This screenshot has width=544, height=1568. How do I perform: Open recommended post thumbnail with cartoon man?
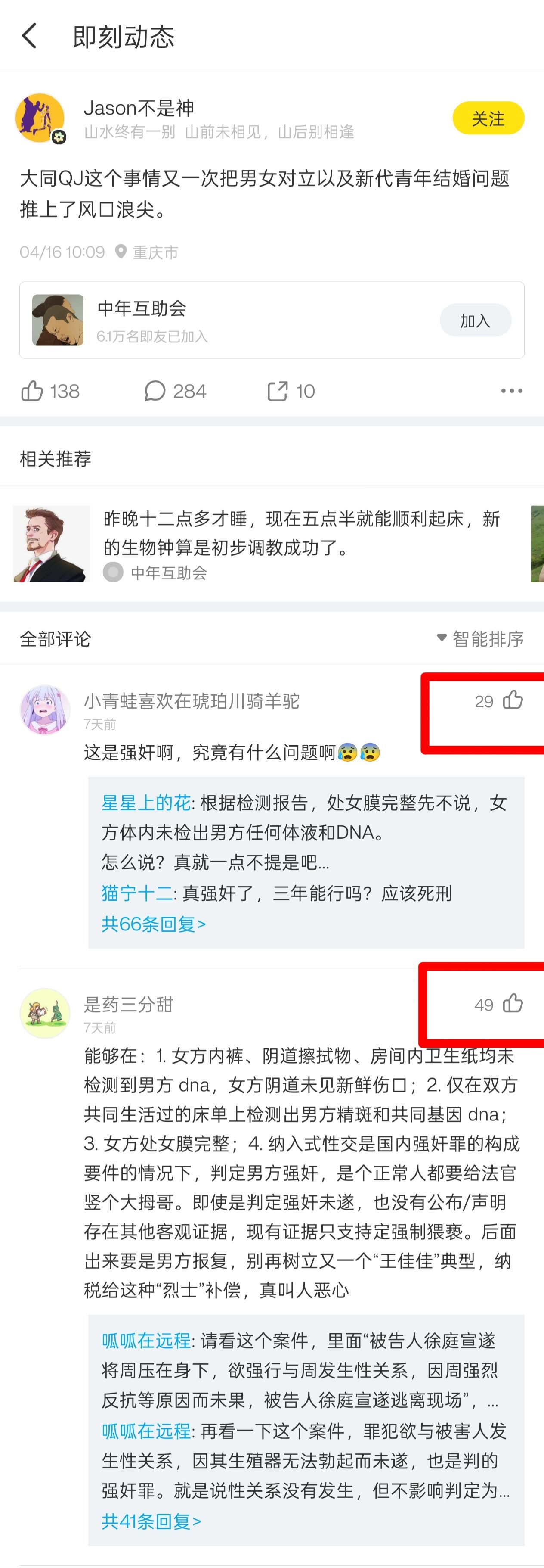[x=52, y=544]
